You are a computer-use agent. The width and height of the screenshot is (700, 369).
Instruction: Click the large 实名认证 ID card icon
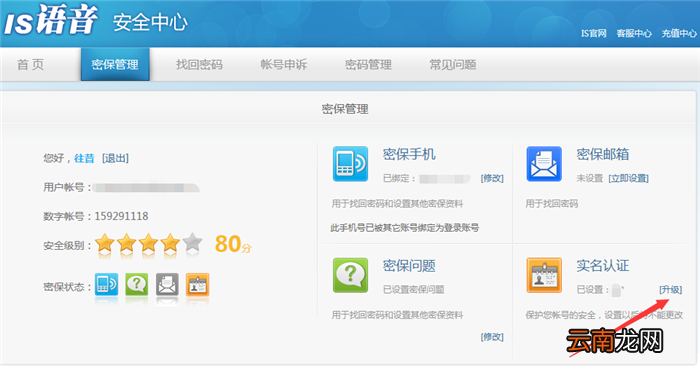coord(544,275)
